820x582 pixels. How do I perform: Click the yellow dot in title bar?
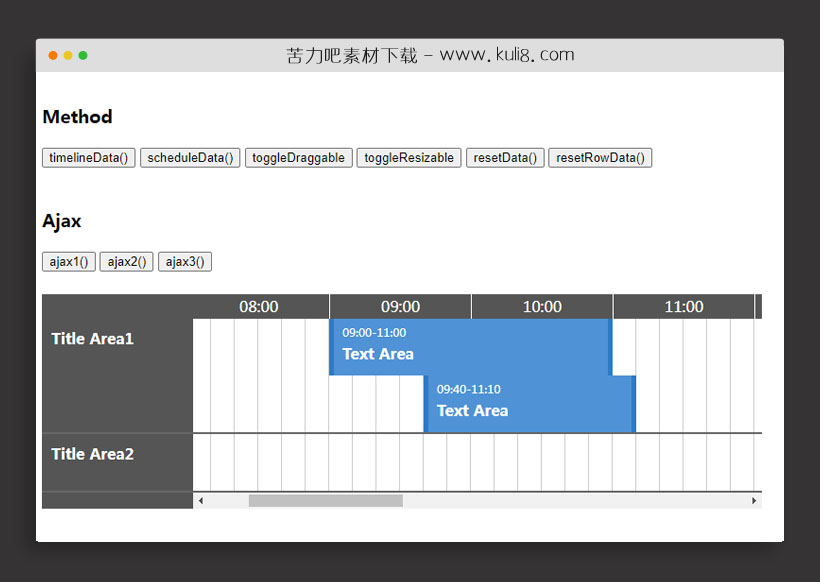click(x=68, y=55)
